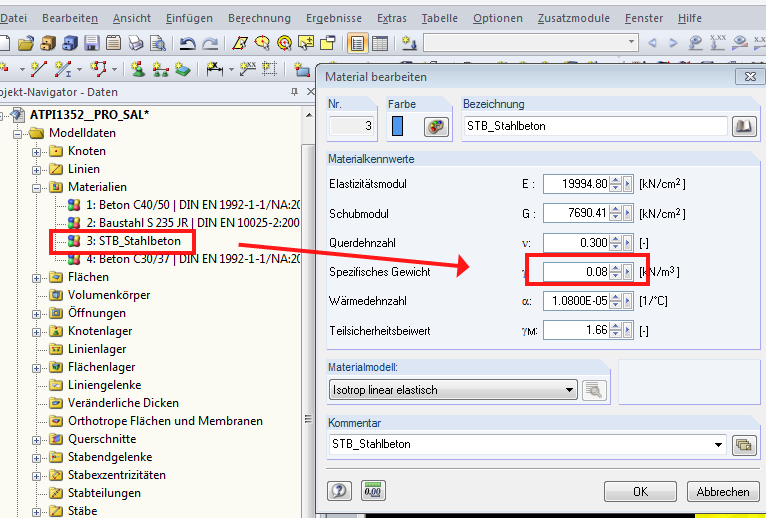Viewport: 766px width, 518px height.
Task: Click the Redo arrow in toolbar
Action: click(x=209, y=43)
